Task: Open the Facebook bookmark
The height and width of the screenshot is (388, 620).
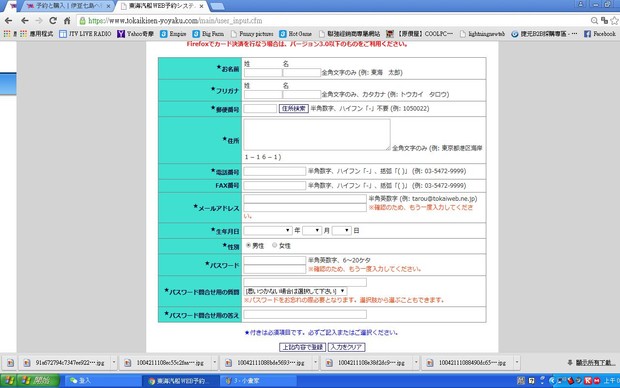Action: point(600,34)
